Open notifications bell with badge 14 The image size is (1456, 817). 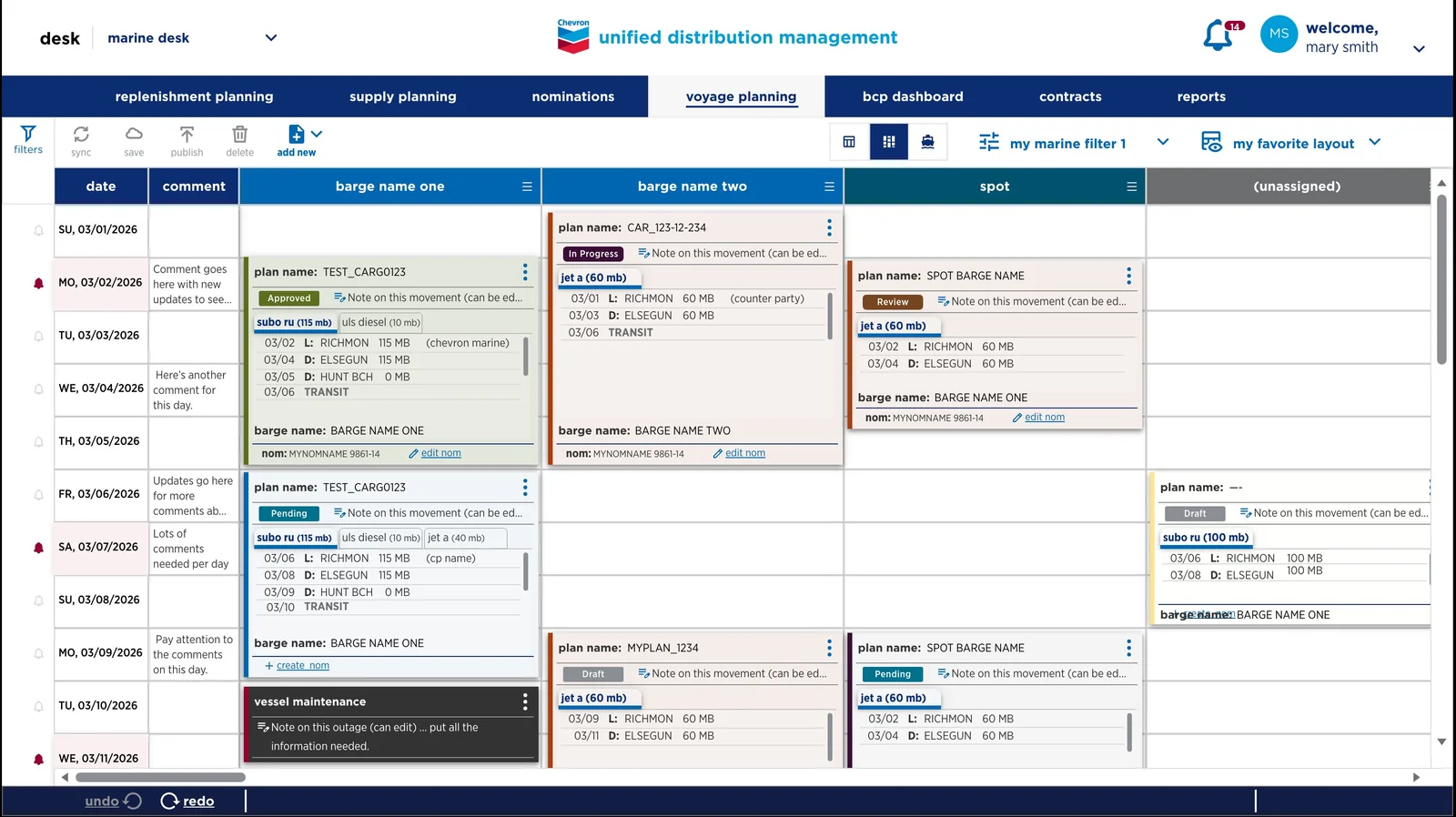(1218, 36)
